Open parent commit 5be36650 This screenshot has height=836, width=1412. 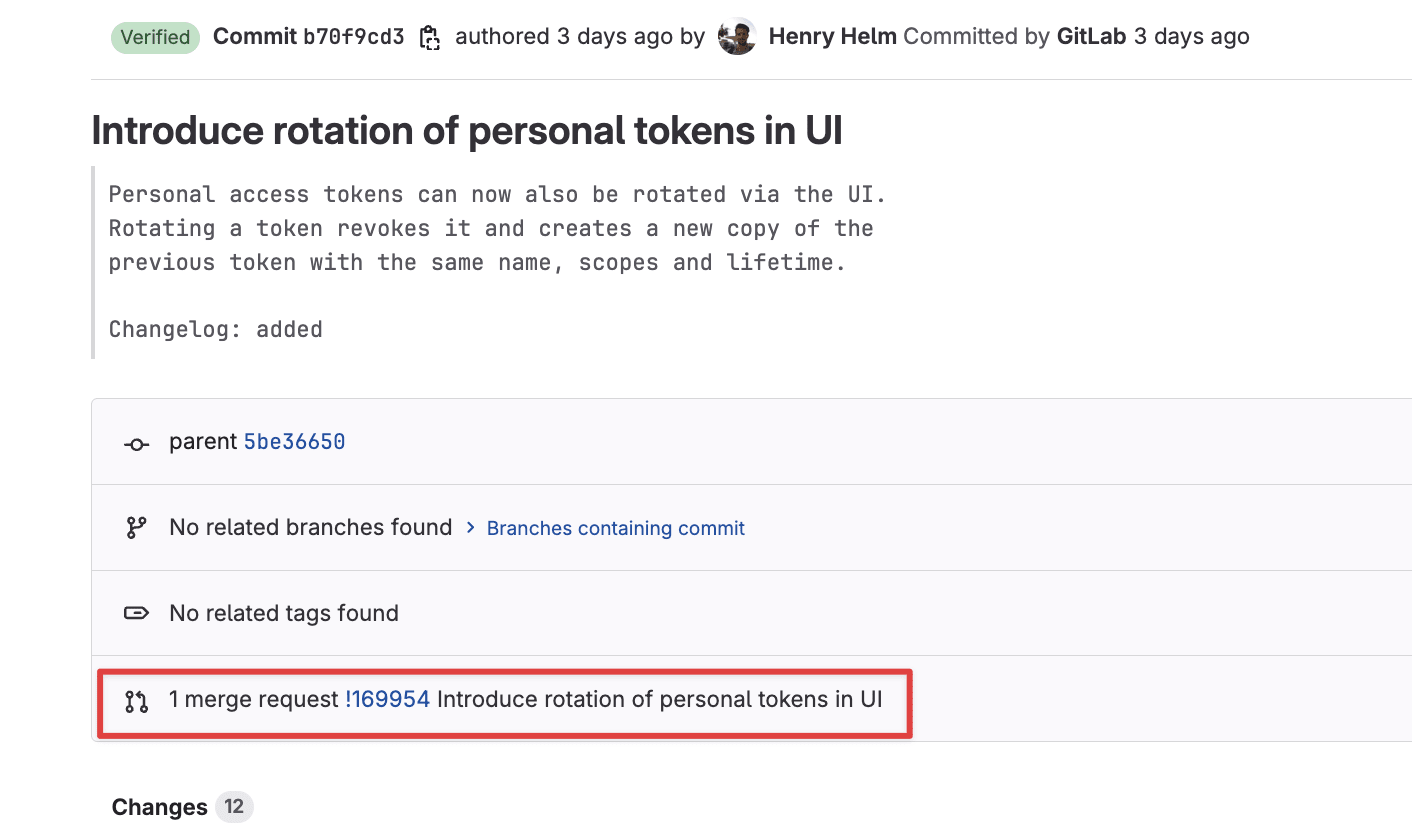[x=294, y=441]
